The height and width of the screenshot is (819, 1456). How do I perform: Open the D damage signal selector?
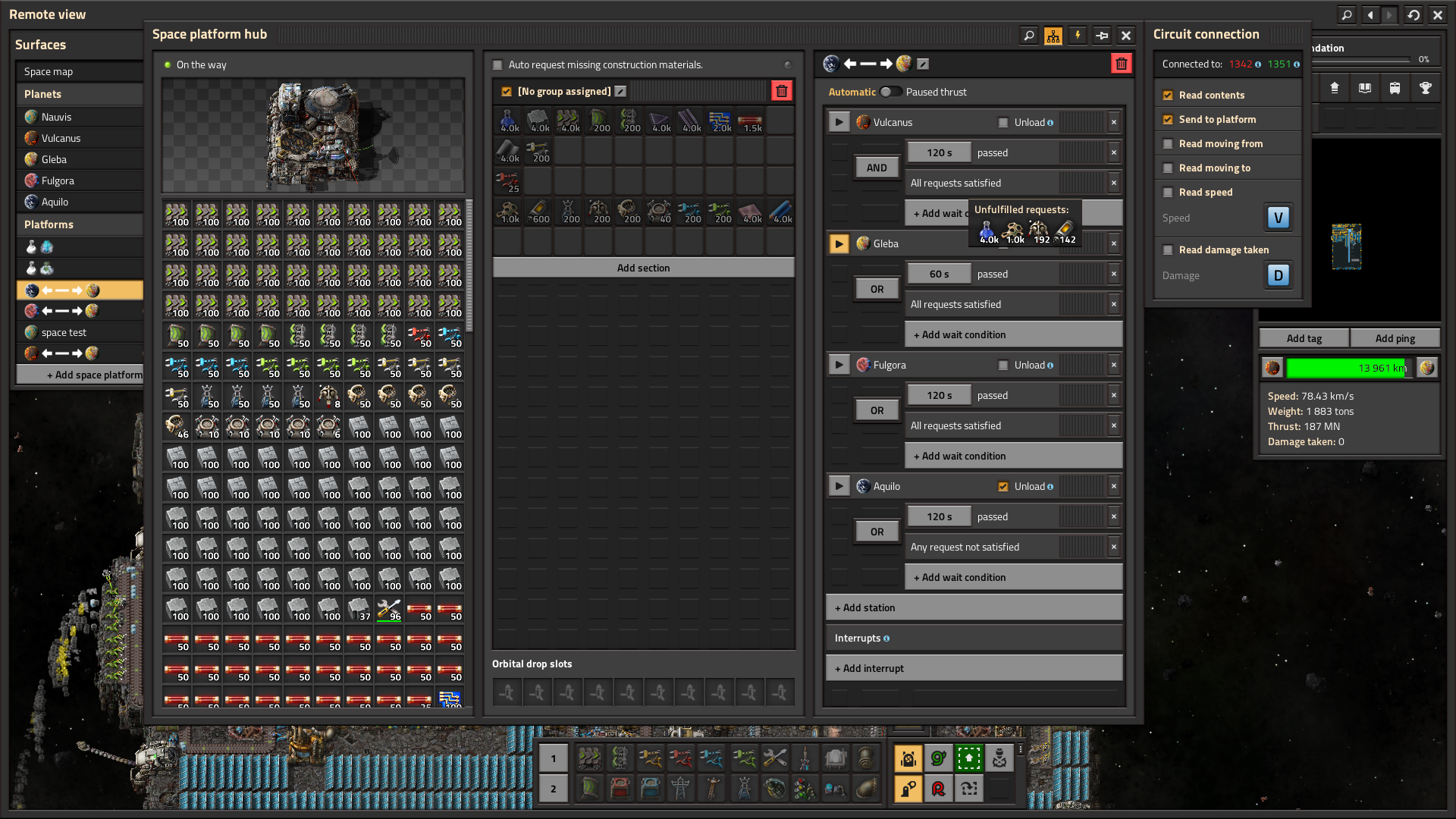point(1279,276)
